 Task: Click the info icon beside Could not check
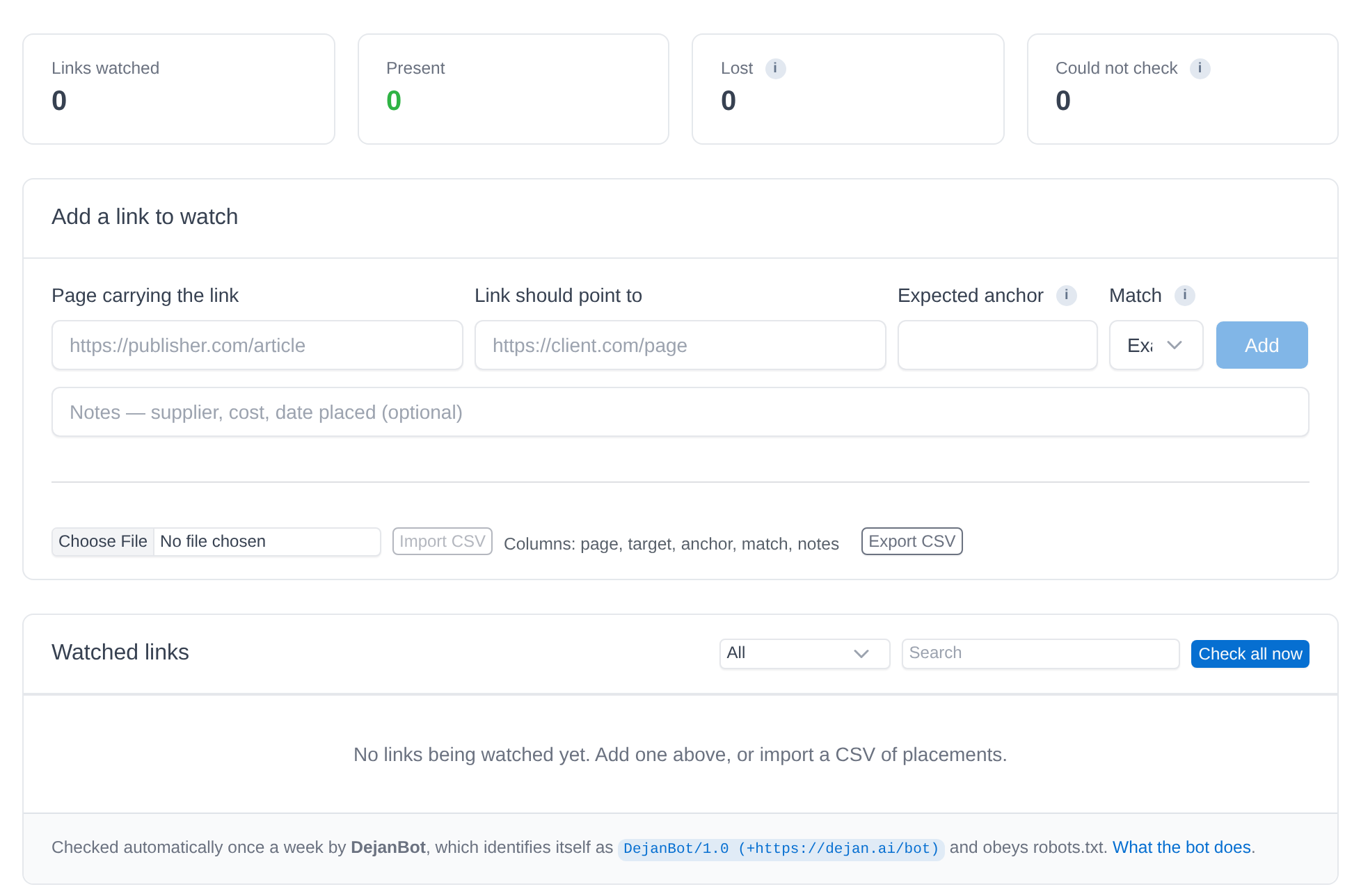1200,68
